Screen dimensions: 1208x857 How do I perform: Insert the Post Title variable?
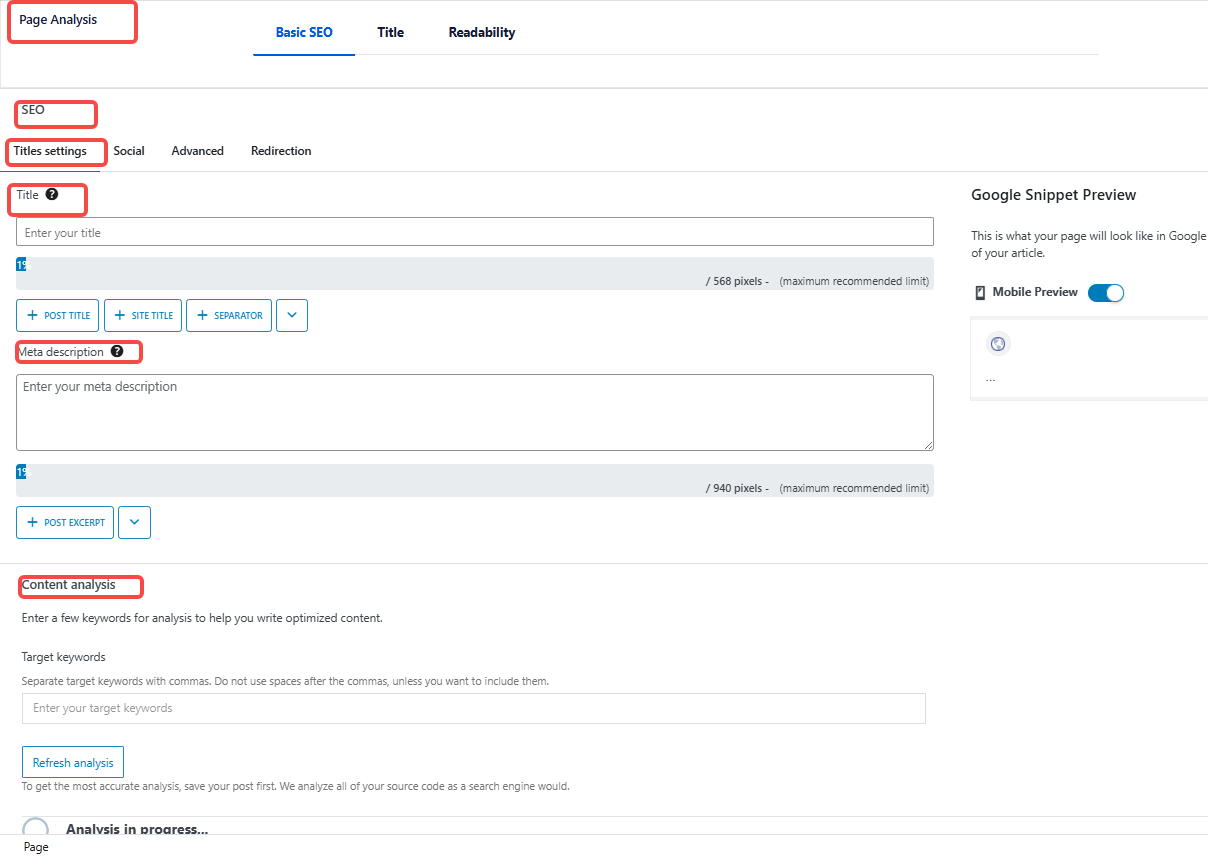point(58,315)
